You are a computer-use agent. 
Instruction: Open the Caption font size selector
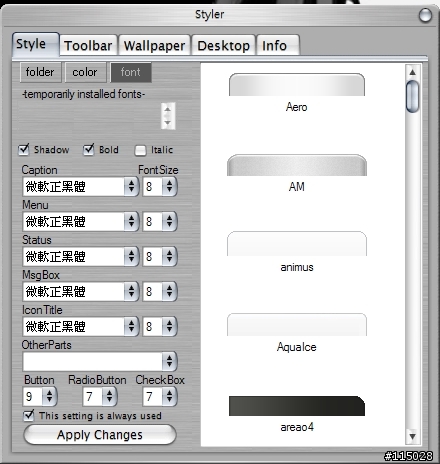click(x=169, y=186)
